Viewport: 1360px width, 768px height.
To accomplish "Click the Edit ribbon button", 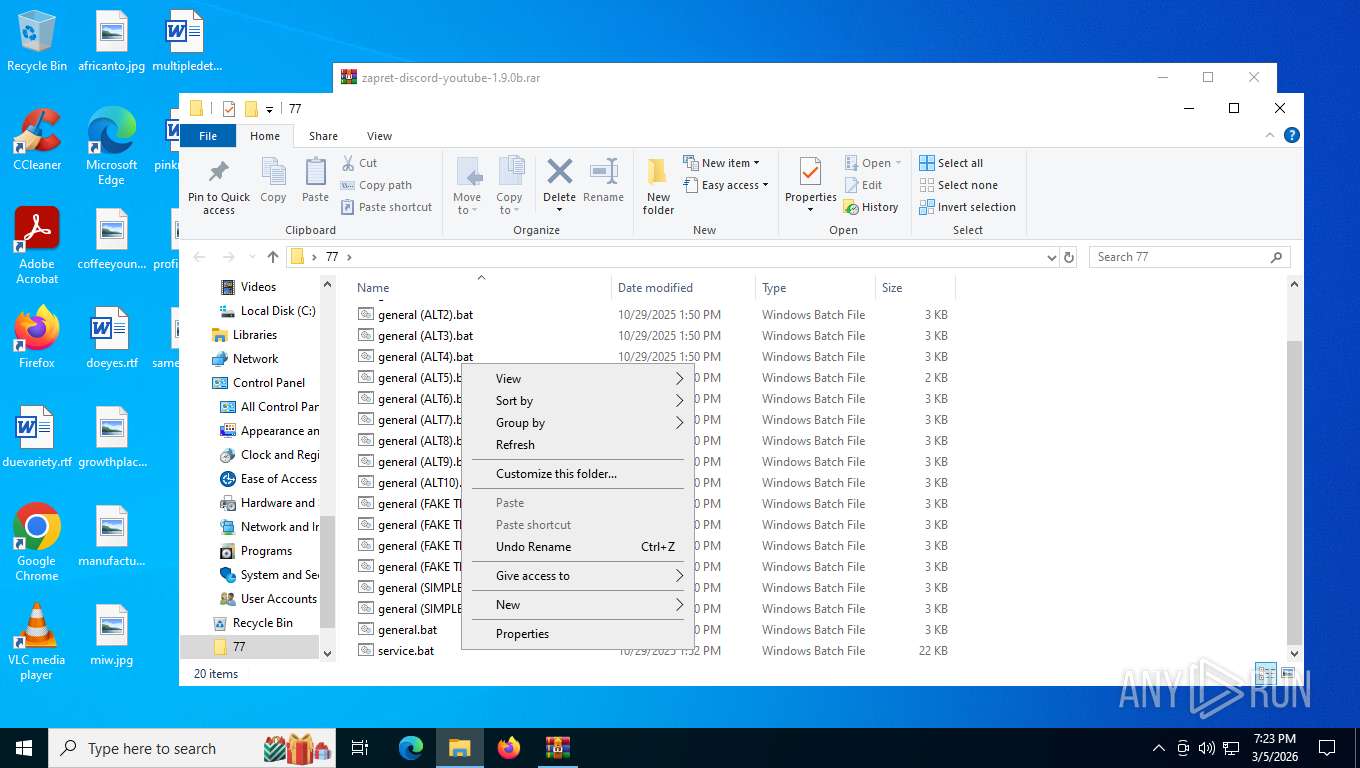I will tap(863, 185).
